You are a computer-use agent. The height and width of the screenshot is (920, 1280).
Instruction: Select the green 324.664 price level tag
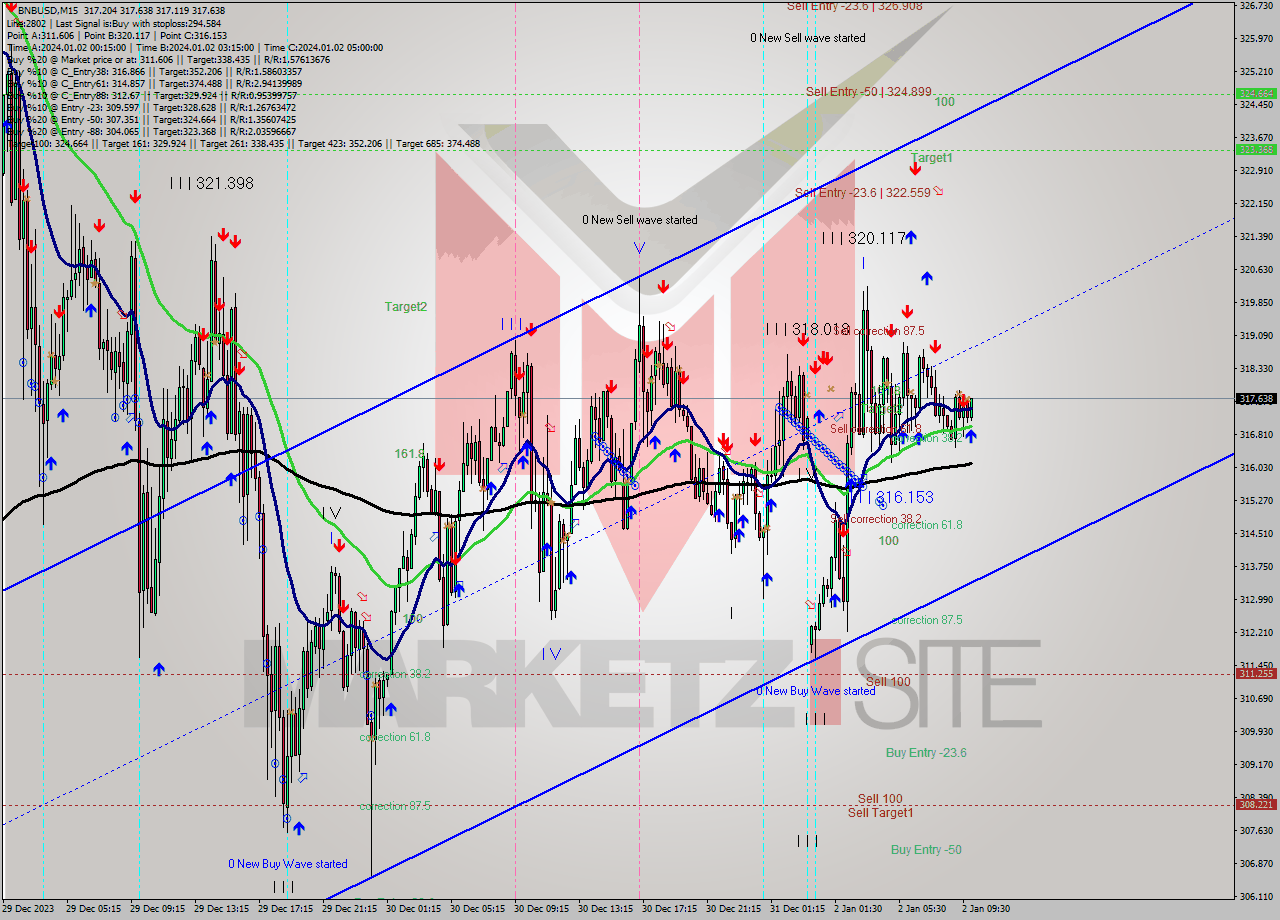(1256, 93)
